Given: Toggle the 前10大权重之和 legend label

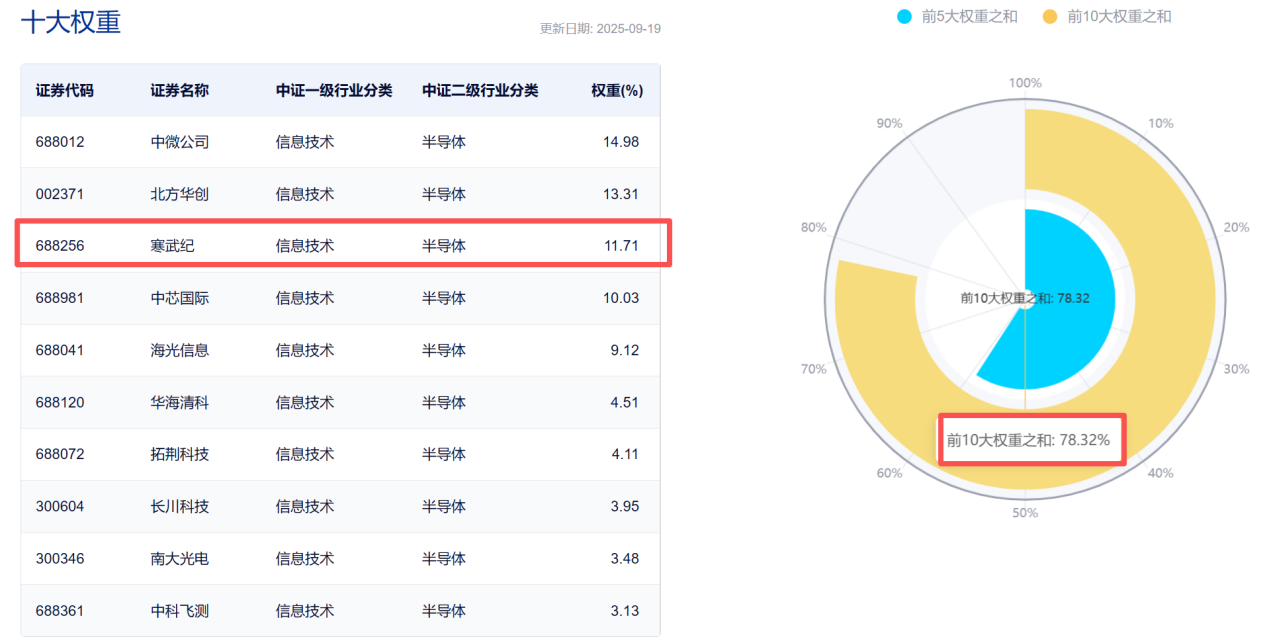Looking at the screenshot, I should click(x=1119, y=16).
